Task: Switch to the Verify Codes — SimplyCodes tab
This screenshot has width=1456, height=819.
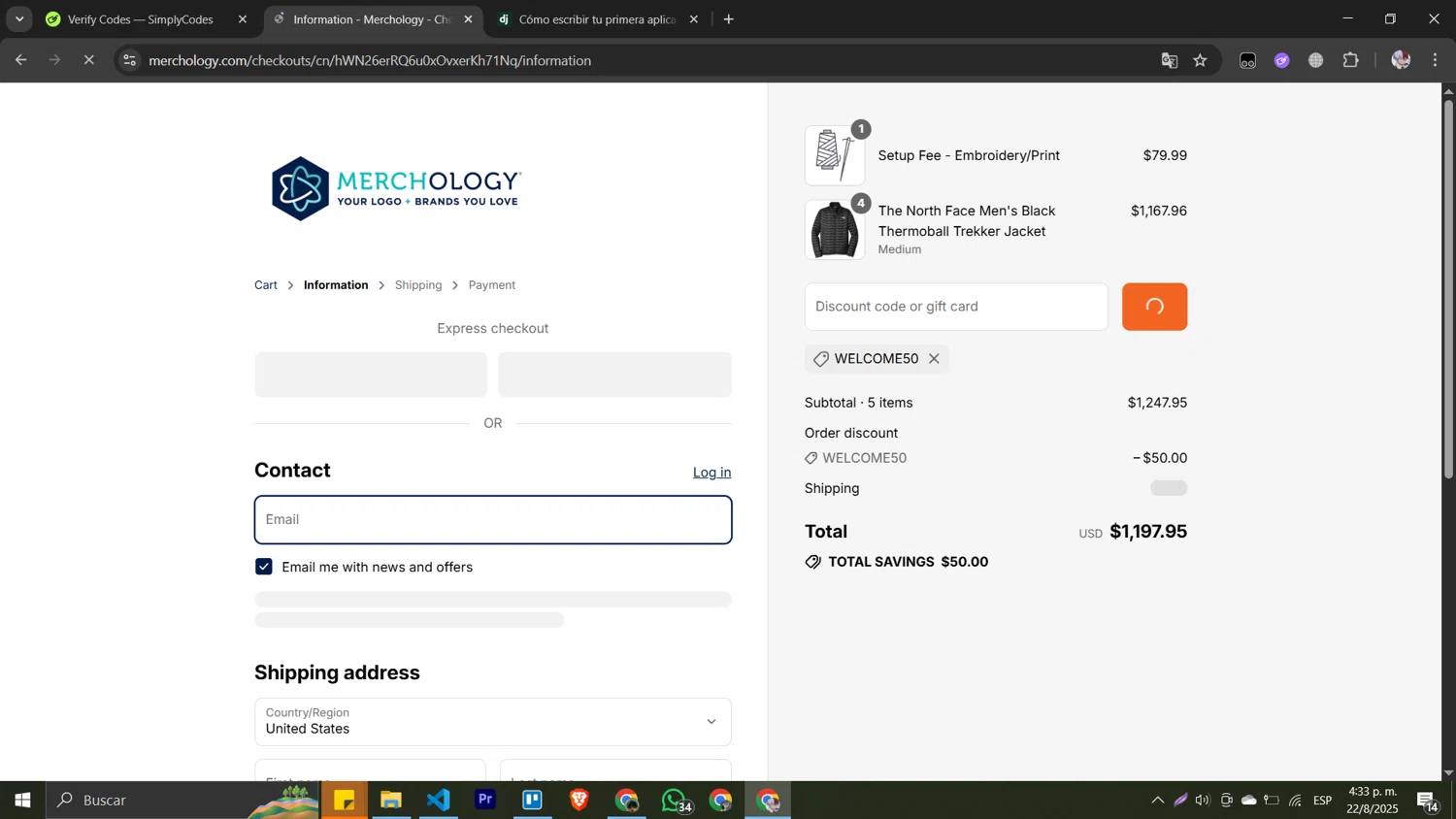Action: pyautogui.click(x=141, y=19)
